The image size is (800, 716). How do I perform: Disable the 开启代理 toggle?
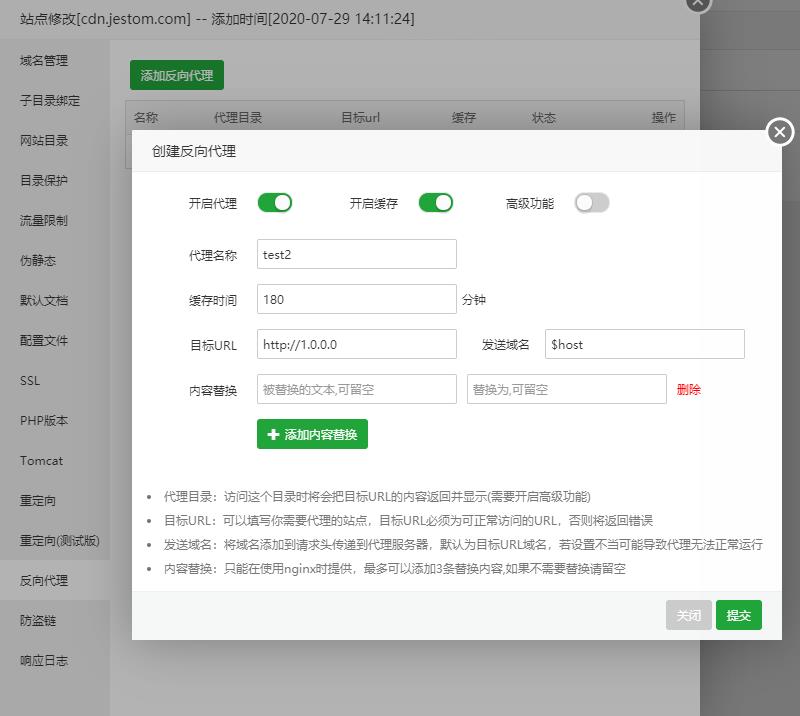(275, 202)
